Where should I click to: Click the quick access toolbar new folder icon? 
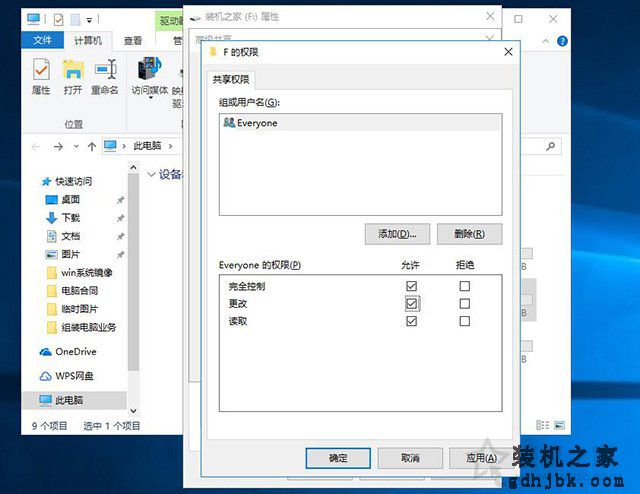pos(76,19)
